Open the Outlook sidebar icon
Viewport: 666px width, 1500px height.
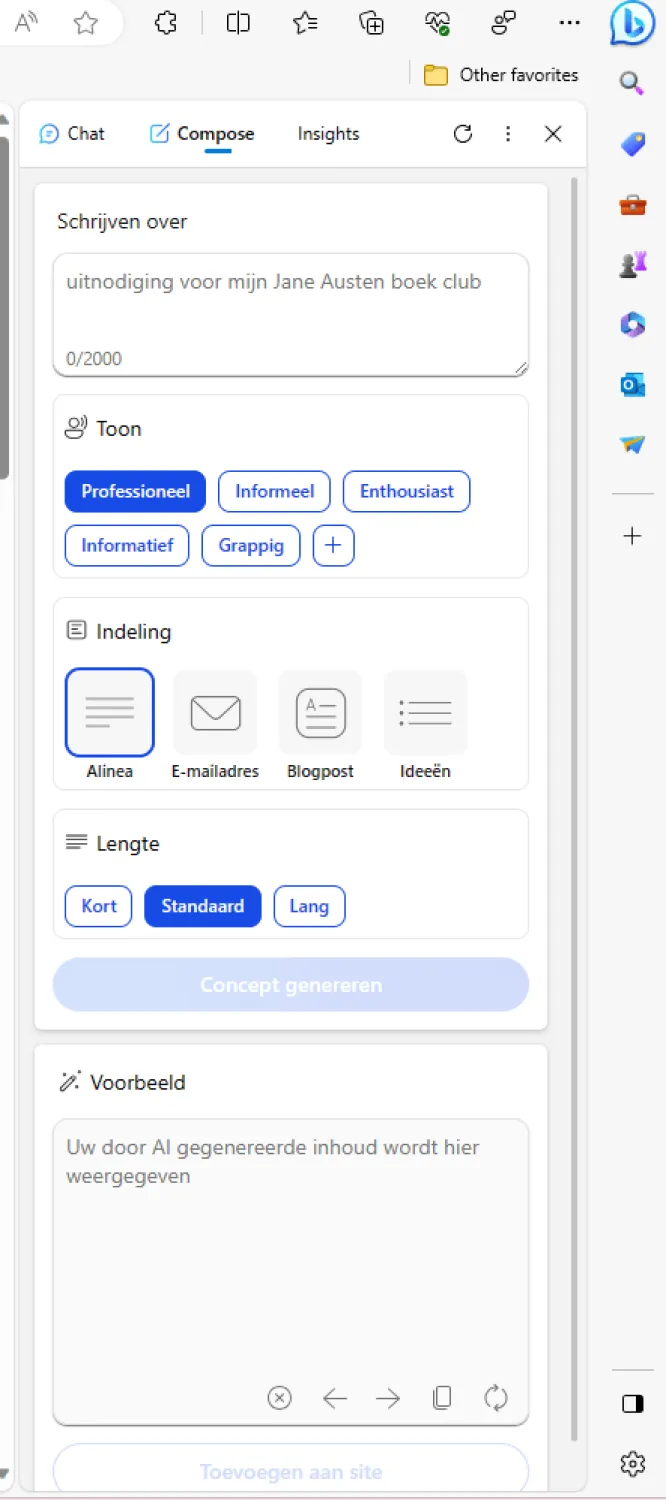tap(632, 385)
